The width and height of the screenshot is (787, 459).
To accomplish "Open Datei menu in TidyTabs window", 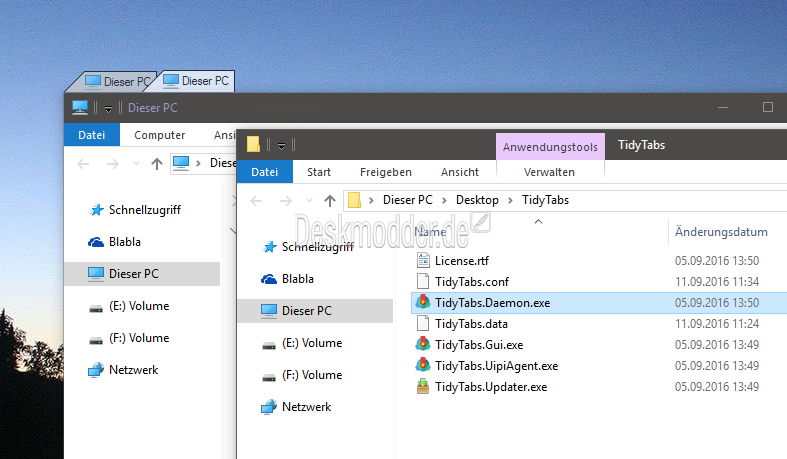I will tap(265, 172).
